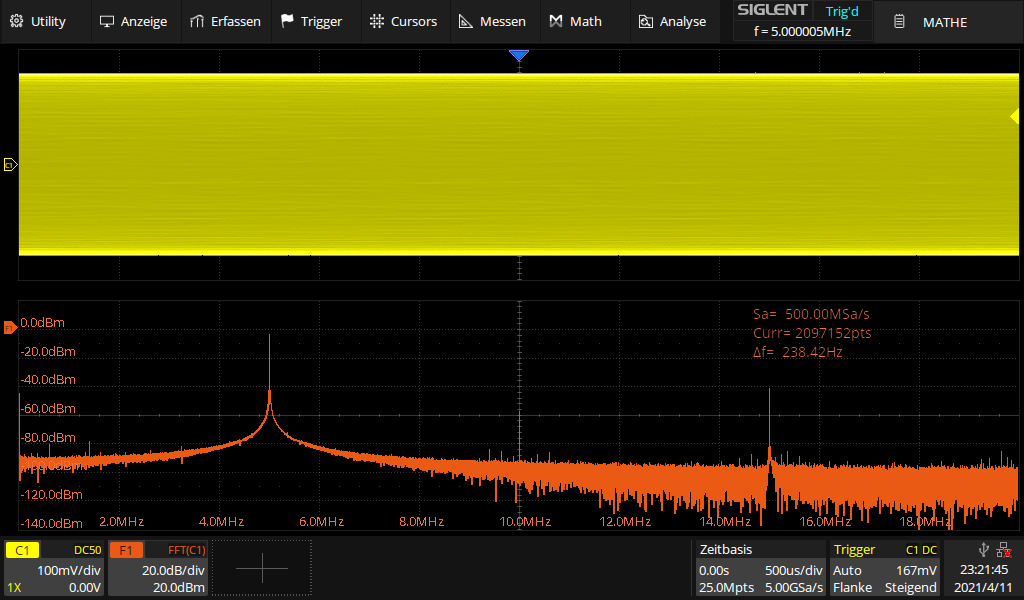Open the Trigger menu
The image size is (1024, 600).
click(x=312, y=22)
